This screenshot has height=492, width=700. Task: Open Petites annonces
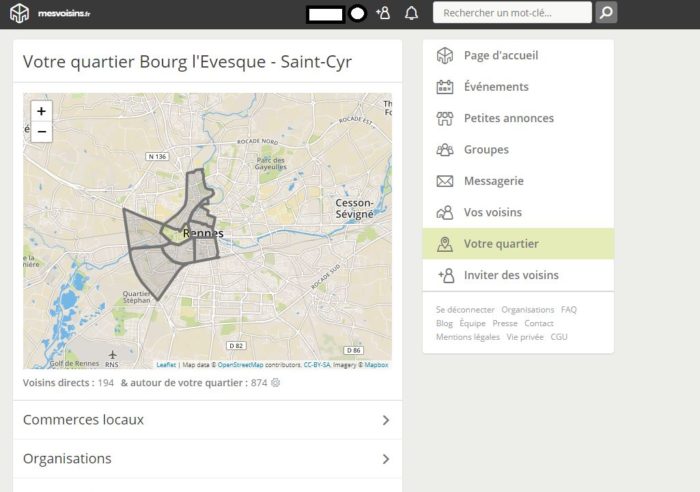508,118
